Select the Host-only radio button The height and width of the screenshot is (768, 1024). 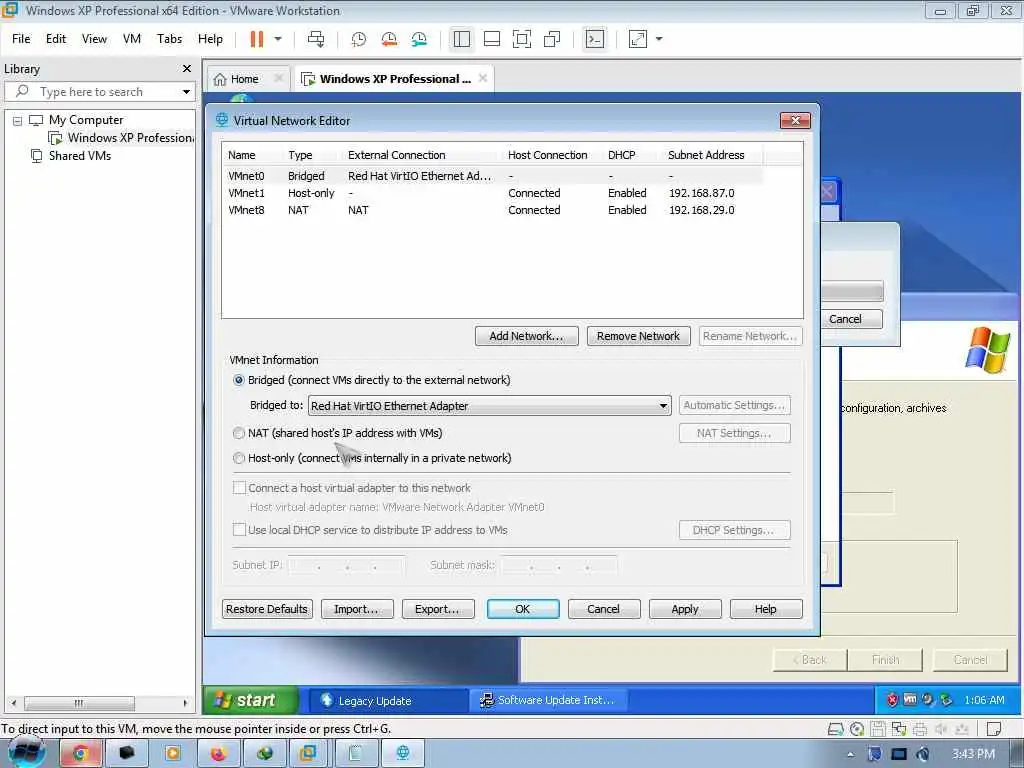pyautogui.click(x=239, y=458)
